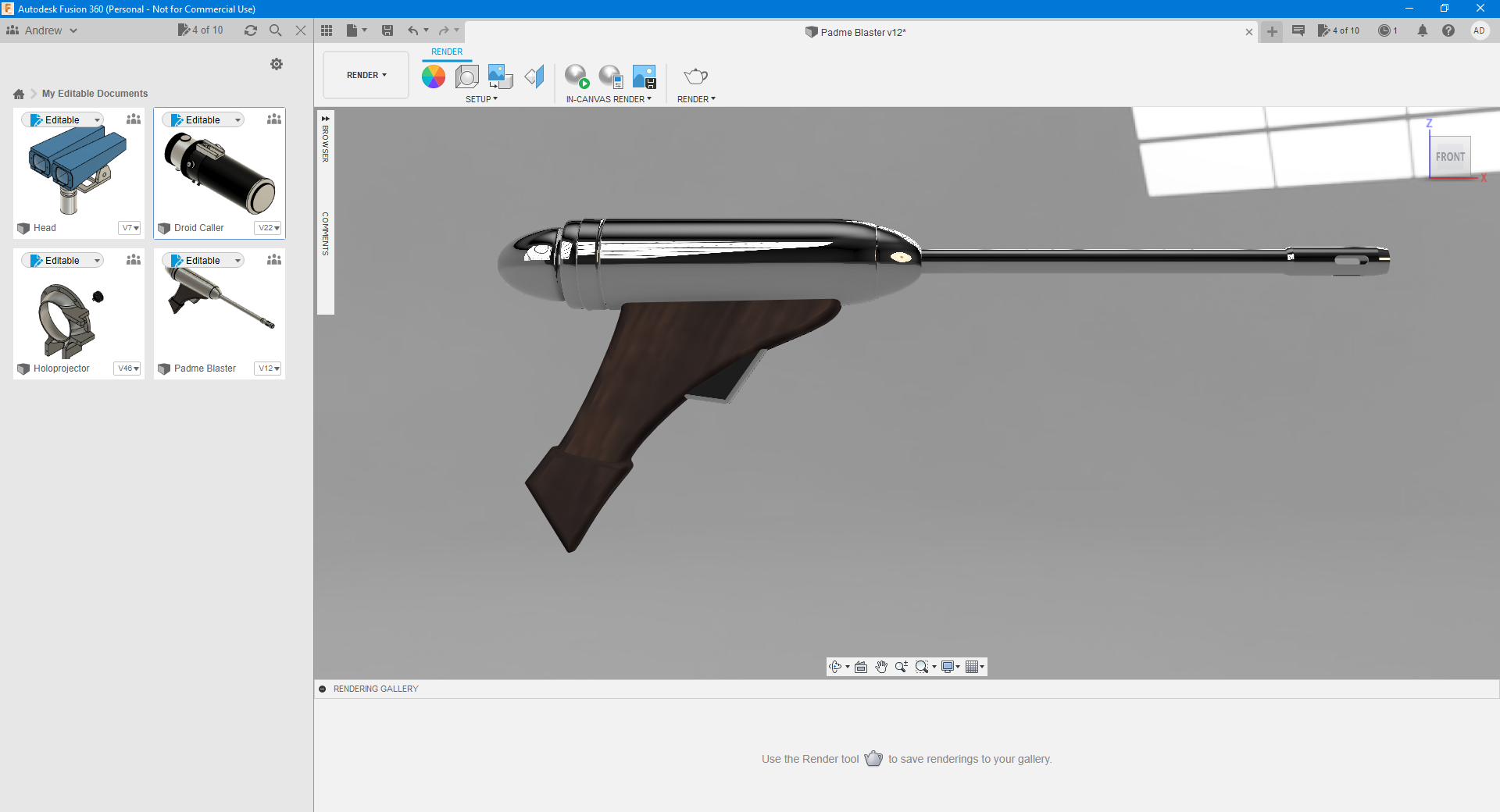Open the Help menu

[1448, 30]
